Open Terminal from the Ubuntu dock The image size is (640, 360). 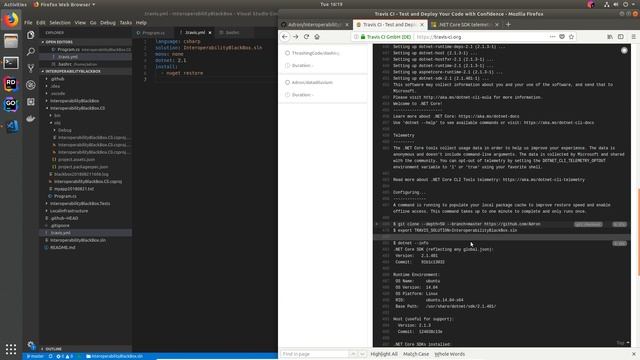tap(11, 62)
